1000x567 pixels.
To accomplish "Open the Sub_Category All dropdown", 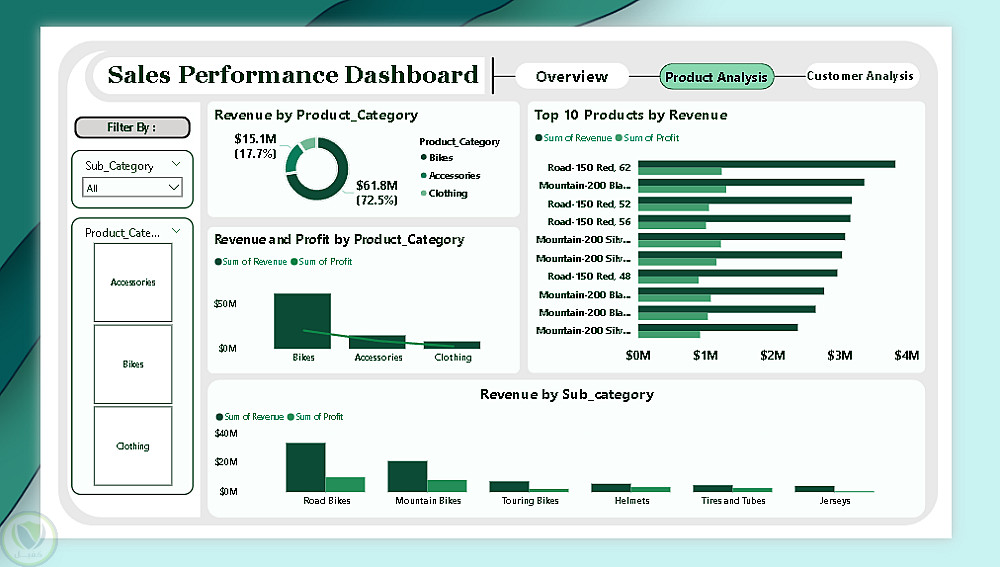I will tap(132, 188).
